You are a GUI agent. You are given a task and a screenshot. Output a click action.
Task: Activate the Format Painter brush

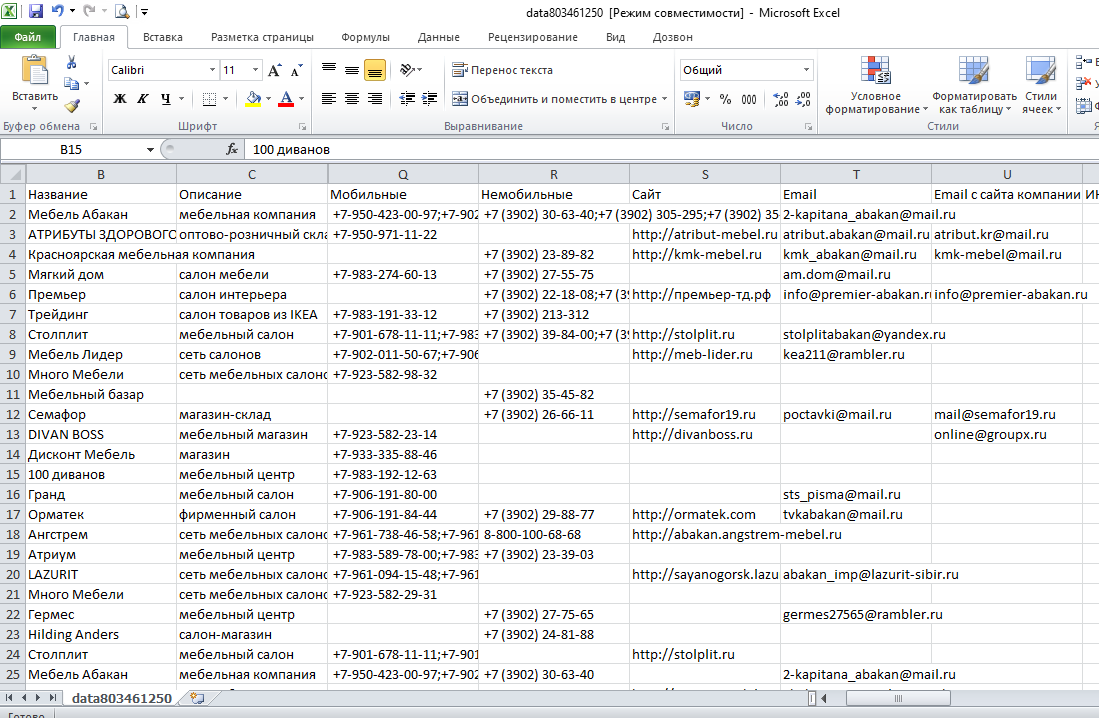(x=71, y=106)
